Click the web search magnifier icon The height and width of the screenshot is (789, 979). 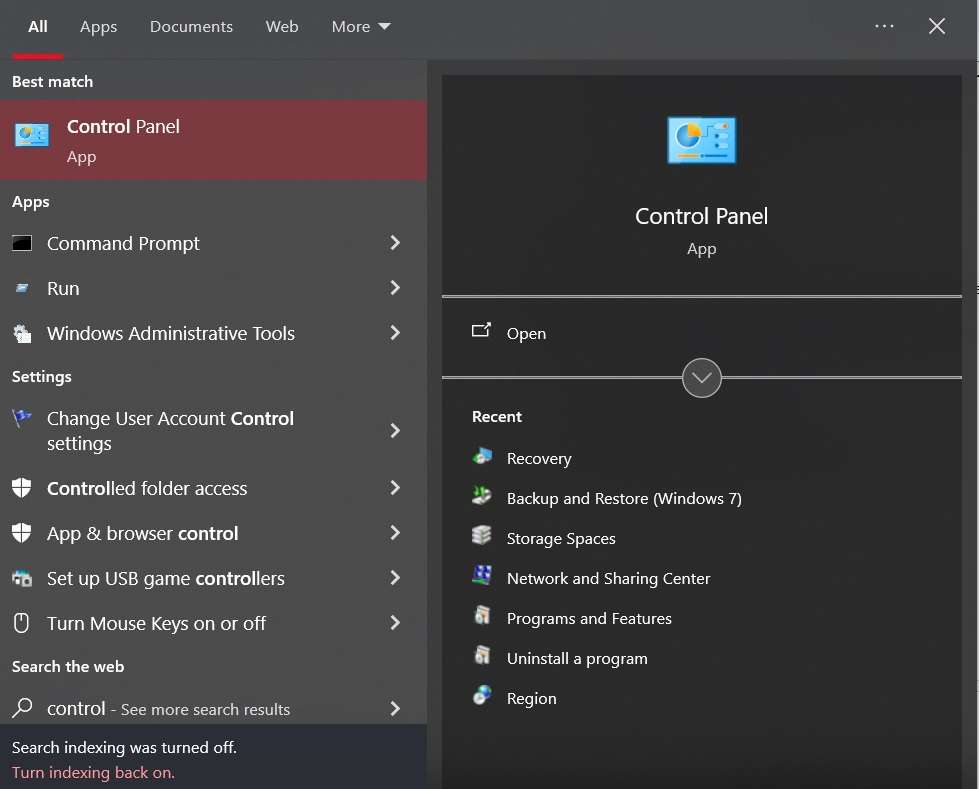(x=22, y=707)
